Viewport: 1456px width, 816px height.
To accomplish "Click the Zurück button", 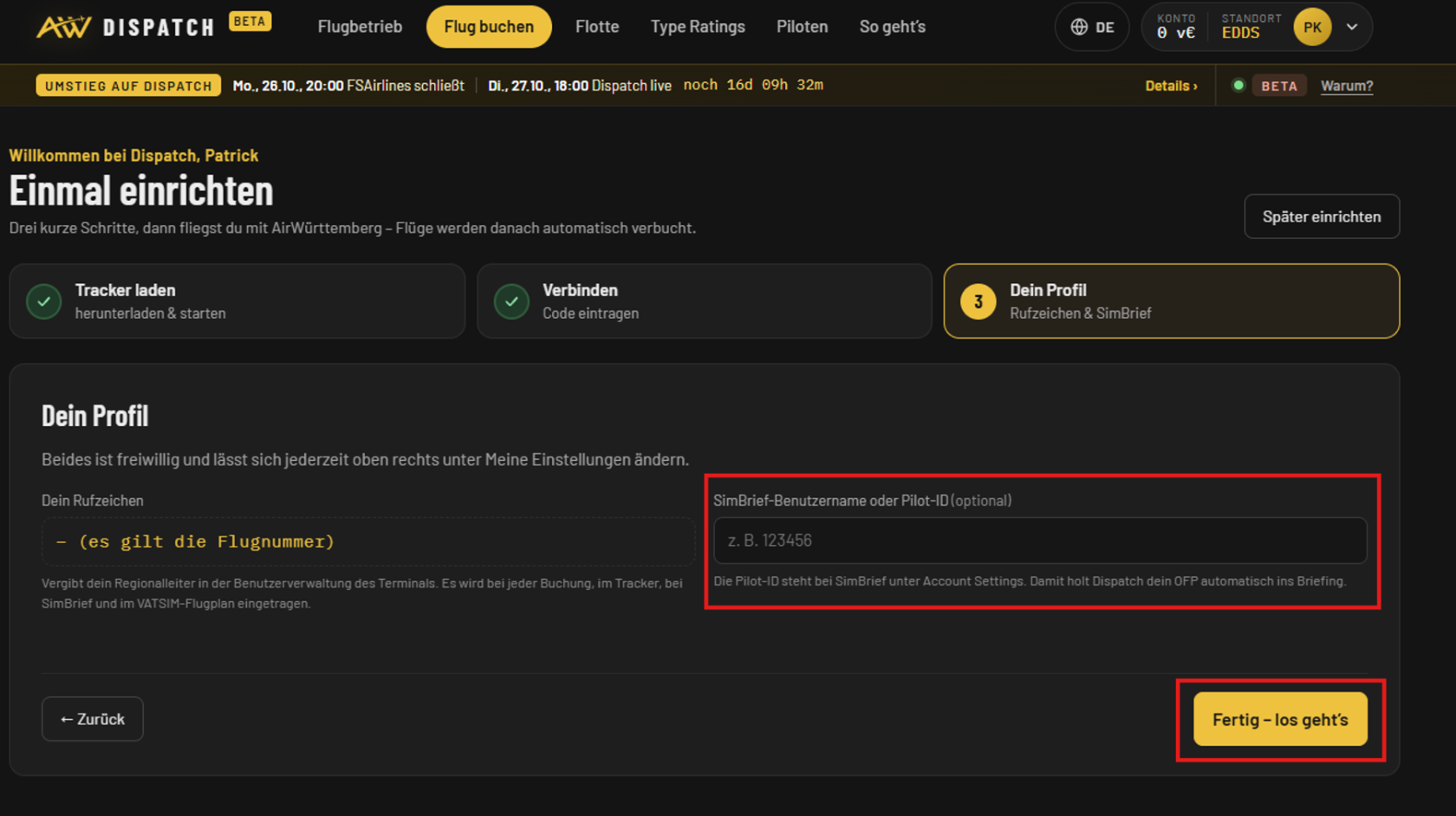I will click(93, 719).
